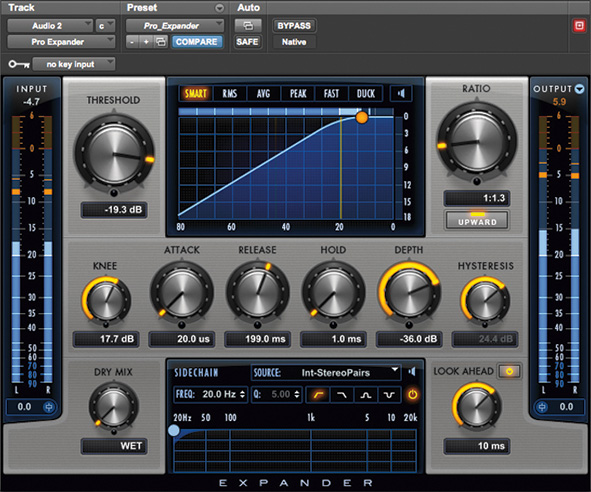Click the knee 17.7 dB value field
Image resolution: width=591 pixels, height=492 pixels.
pos(106,339)
